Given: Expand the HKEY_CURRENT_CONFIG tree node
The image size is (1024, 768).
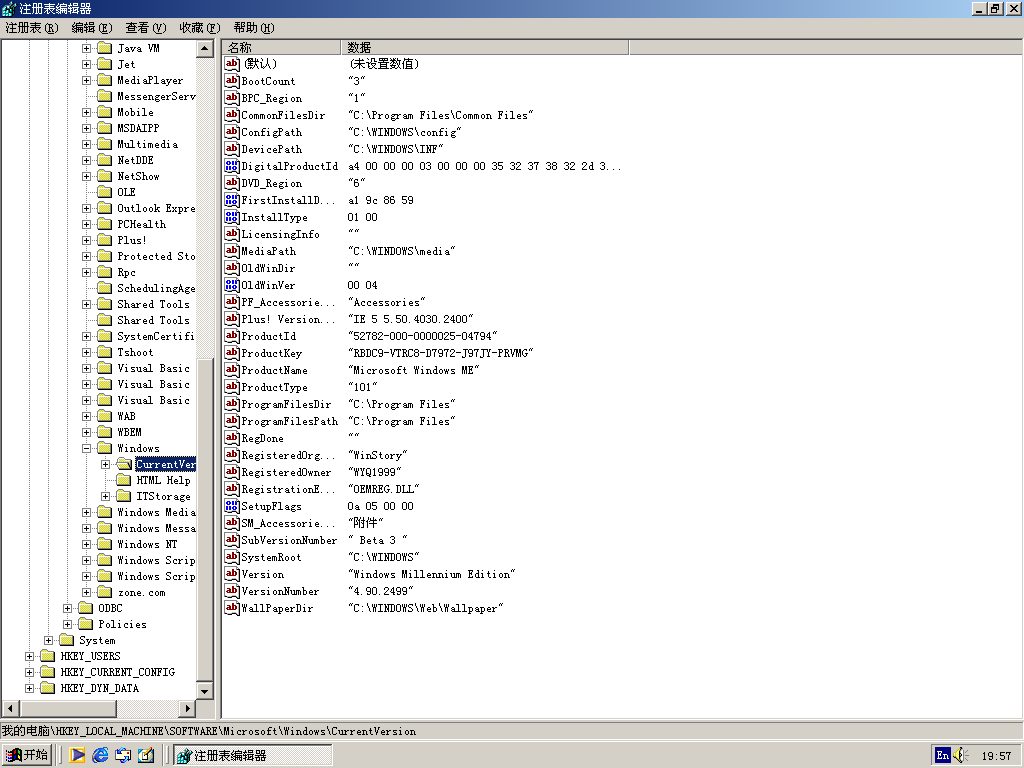Looking at the screenshot, I should coord(30,672).
